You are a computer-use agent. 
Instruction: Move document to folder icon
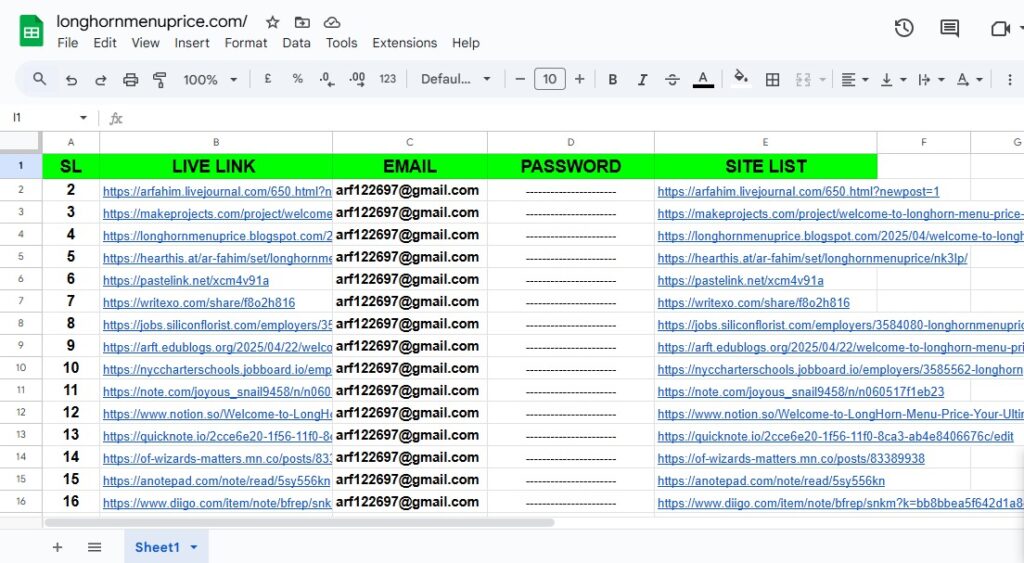click(x=302, y=22)
